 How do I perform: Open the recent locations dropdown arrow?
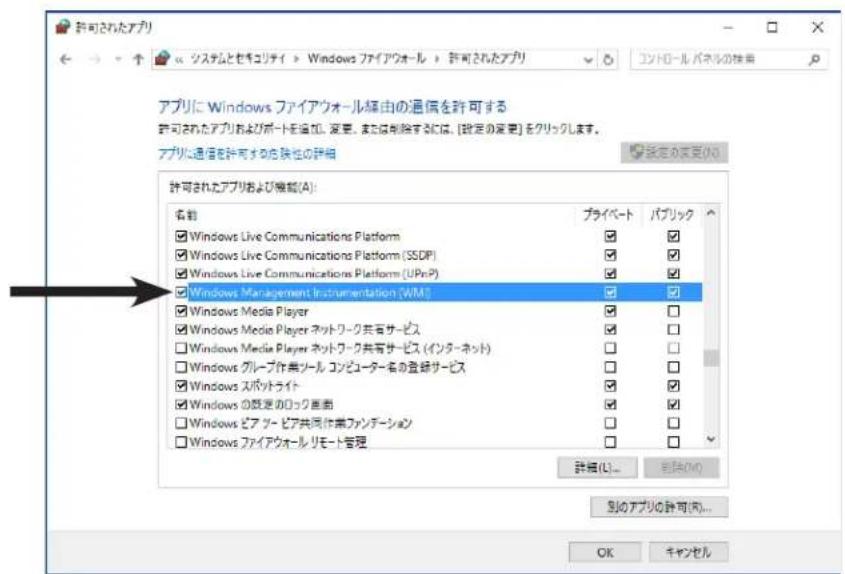tap(118, 59)
